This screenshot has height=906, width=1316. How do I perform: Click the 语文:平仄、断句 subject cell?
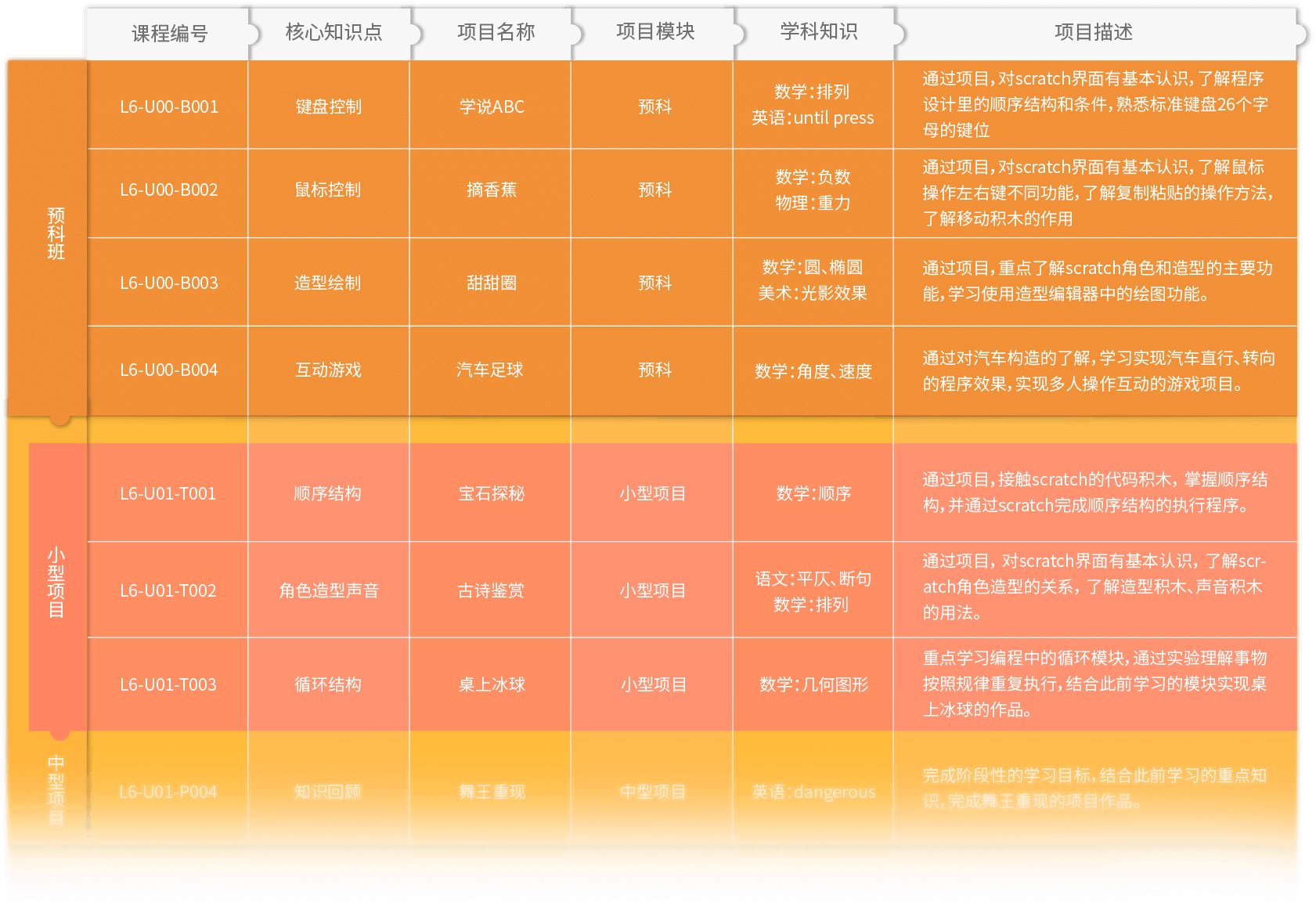click(x=813, y=579)
